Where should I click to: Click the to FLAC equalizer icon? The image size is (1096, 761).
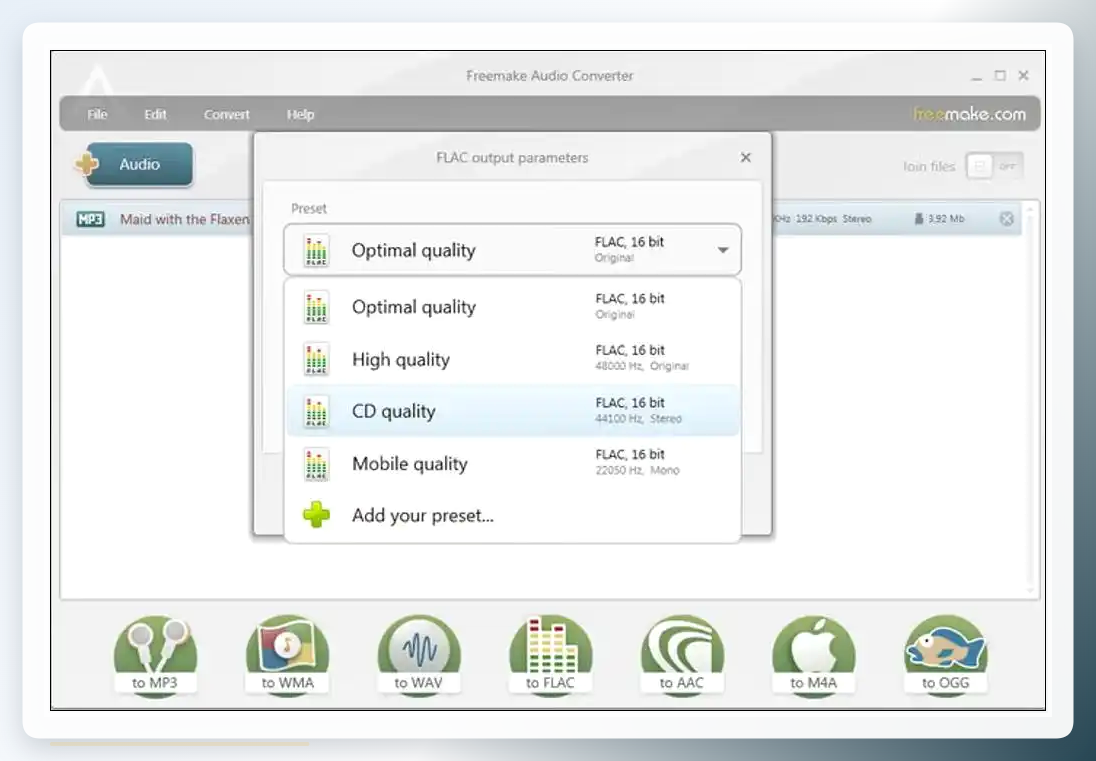(550, 655)
